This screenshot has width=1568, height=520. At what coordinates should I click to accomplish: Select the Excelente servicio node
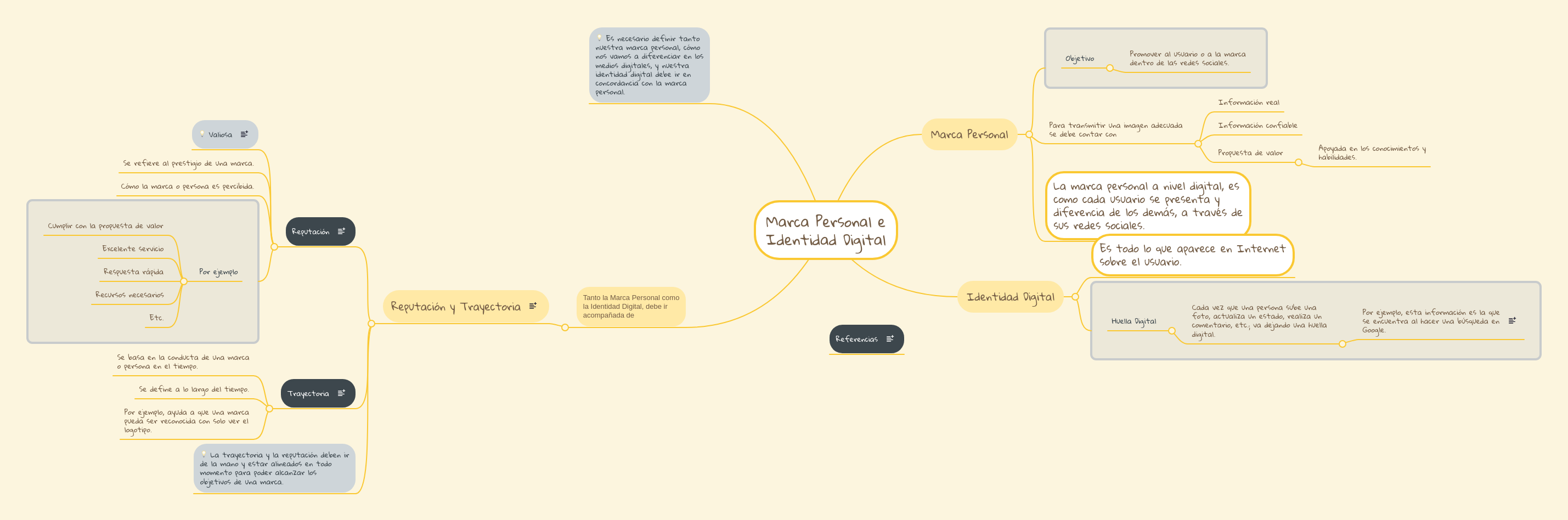point(133,249)
